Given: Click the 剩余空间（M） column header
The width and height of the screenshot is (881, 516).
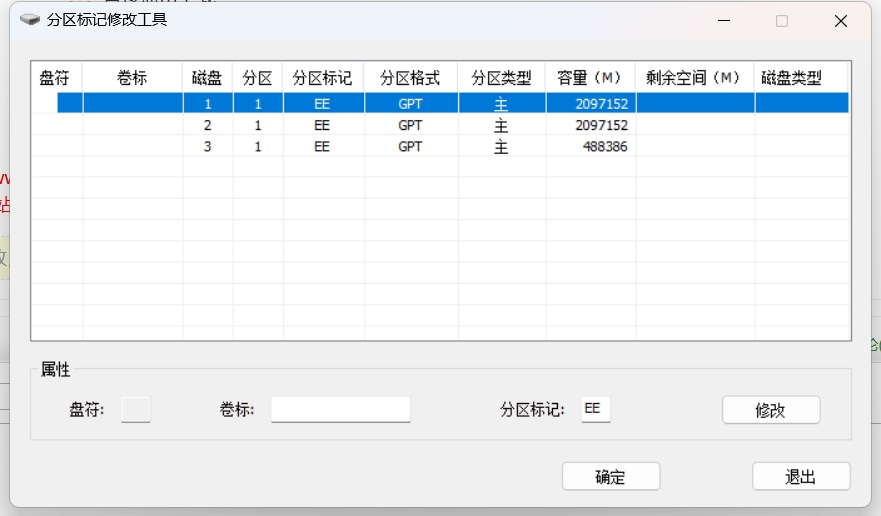Looking at the screenshot, I should tap(694, 78).
